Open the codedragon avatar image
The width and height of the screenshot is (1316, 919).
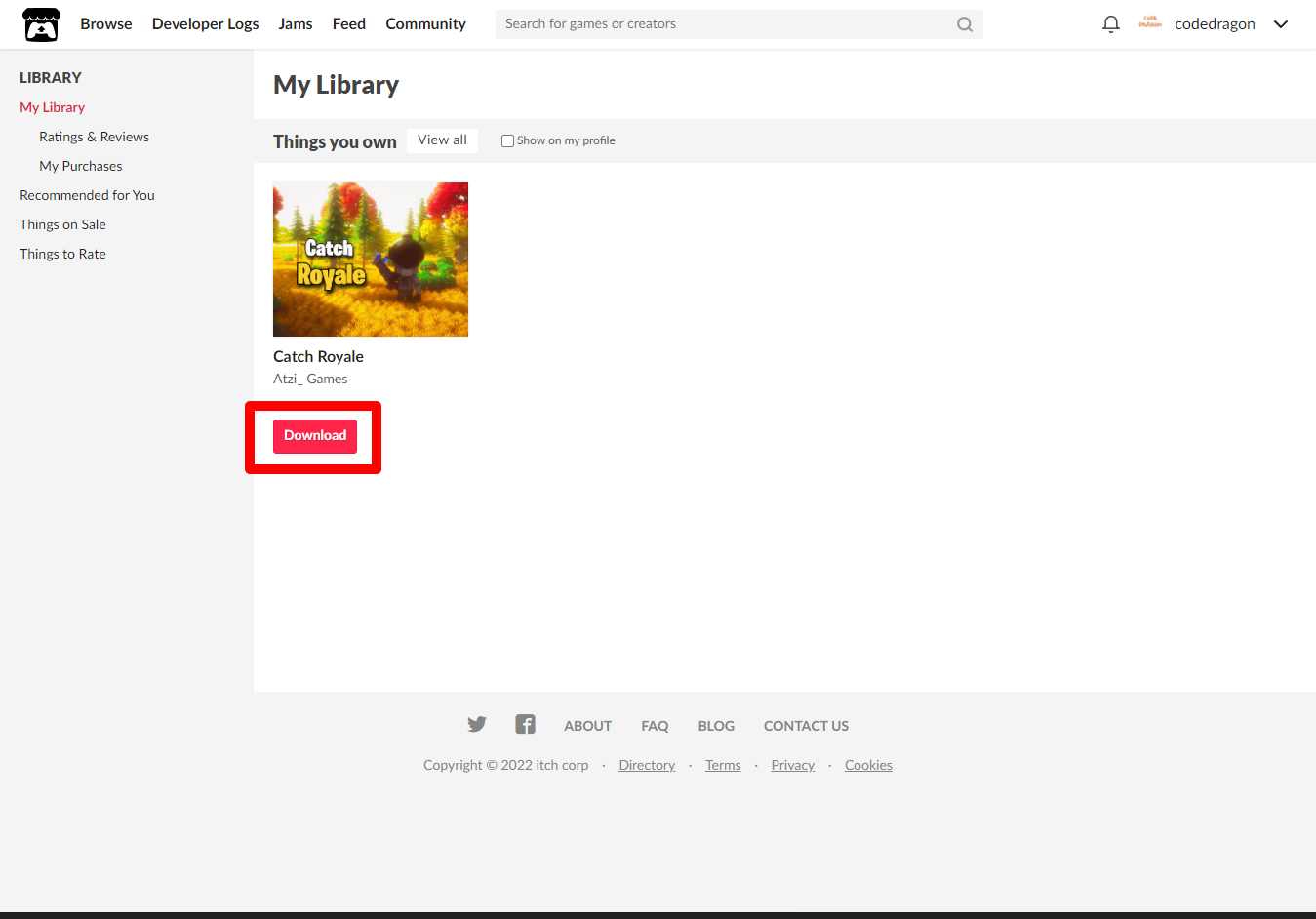[x=1150, y=23]
